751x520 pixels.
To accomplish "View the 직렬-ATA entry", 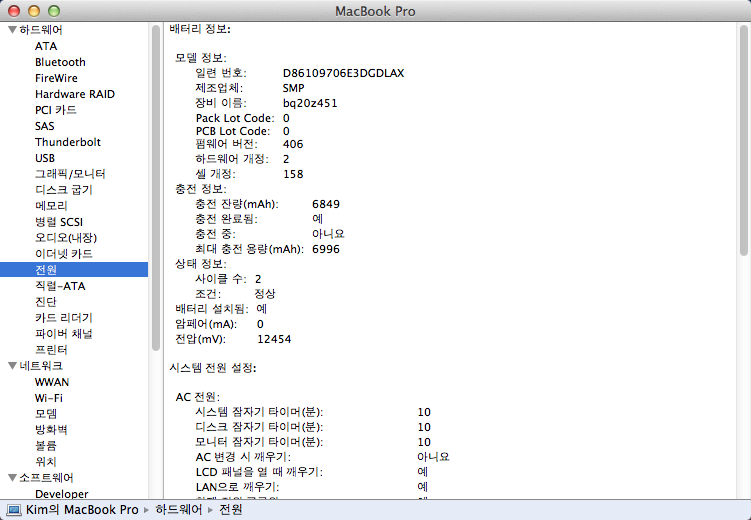I will (60, 286).
